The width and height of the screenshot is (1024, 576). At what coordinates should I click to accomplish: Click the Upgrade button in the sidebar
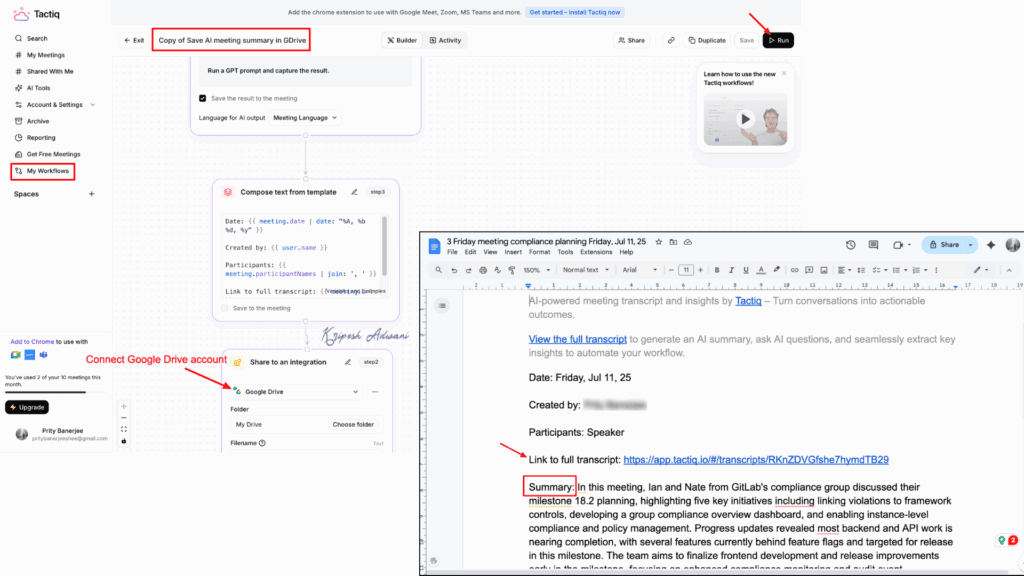click(x=26, y=407)
